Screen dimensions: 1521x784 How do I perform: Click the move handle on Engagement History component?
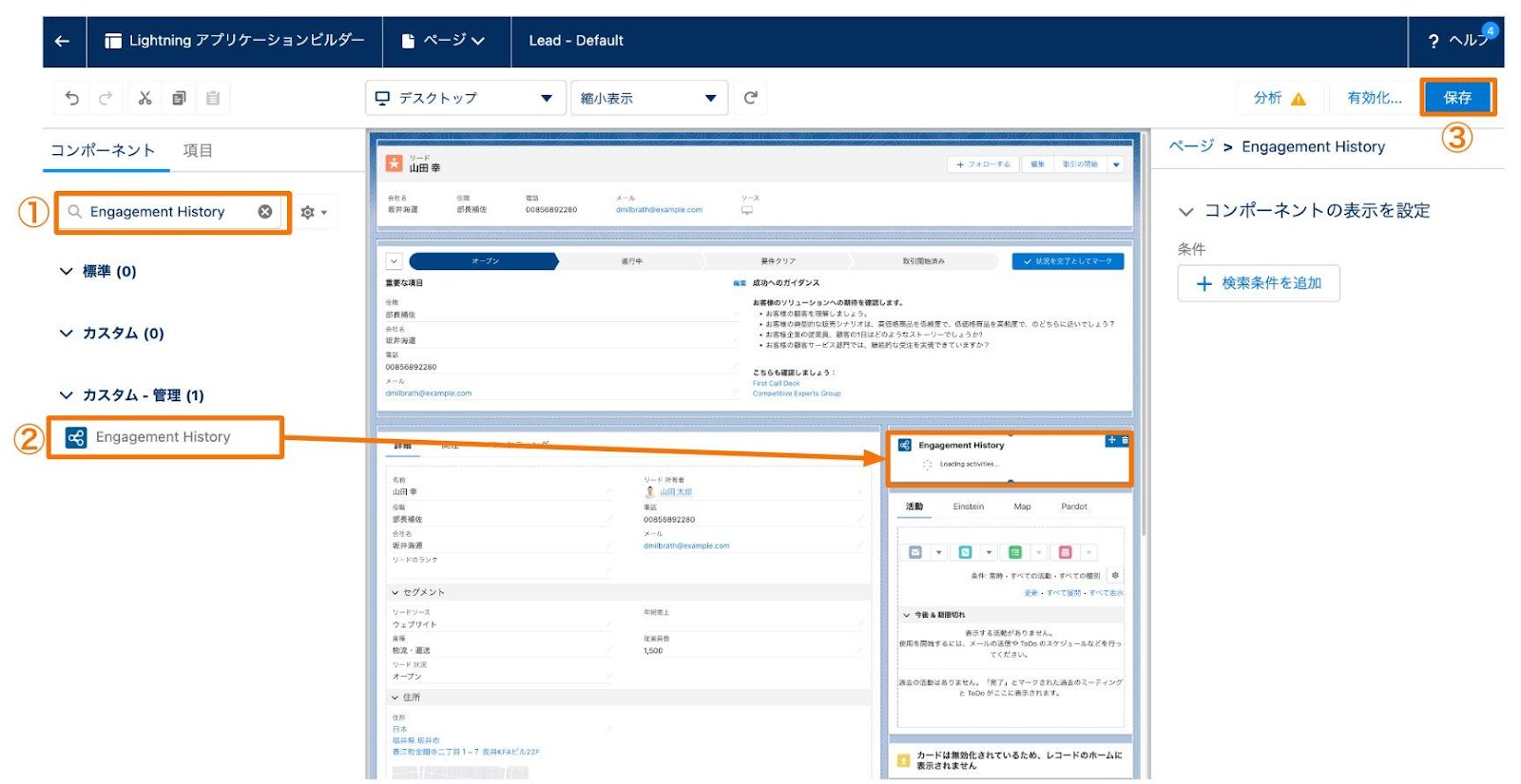(x=1111, y=440)
